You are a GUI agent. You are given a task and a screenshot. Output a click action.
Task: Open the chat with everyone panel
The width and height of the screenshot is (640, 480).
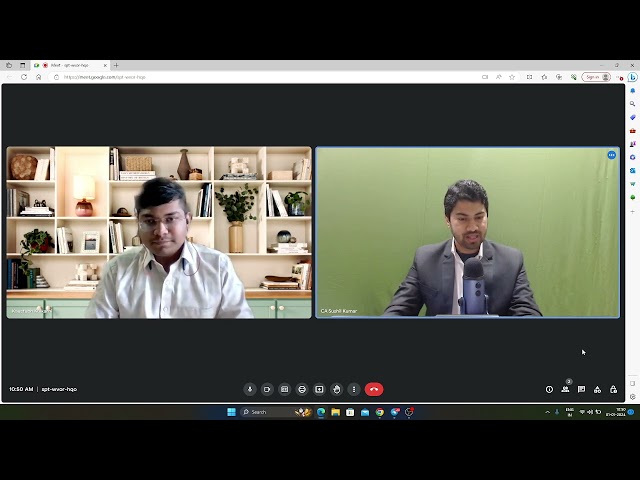(x=581, y=389)
